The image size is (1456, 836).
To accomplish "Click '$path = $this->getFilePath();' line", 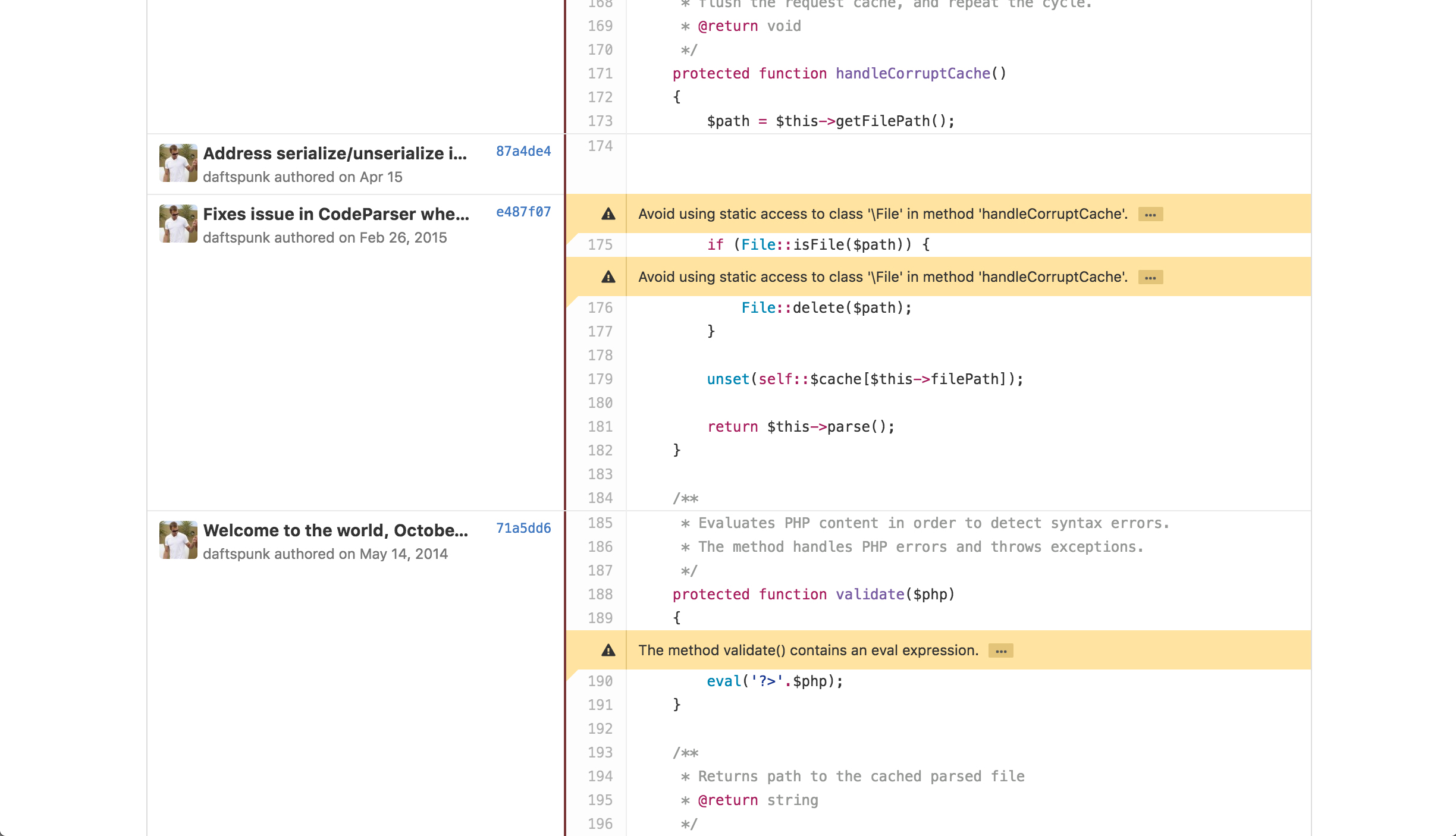I will (x=830, y=121).
